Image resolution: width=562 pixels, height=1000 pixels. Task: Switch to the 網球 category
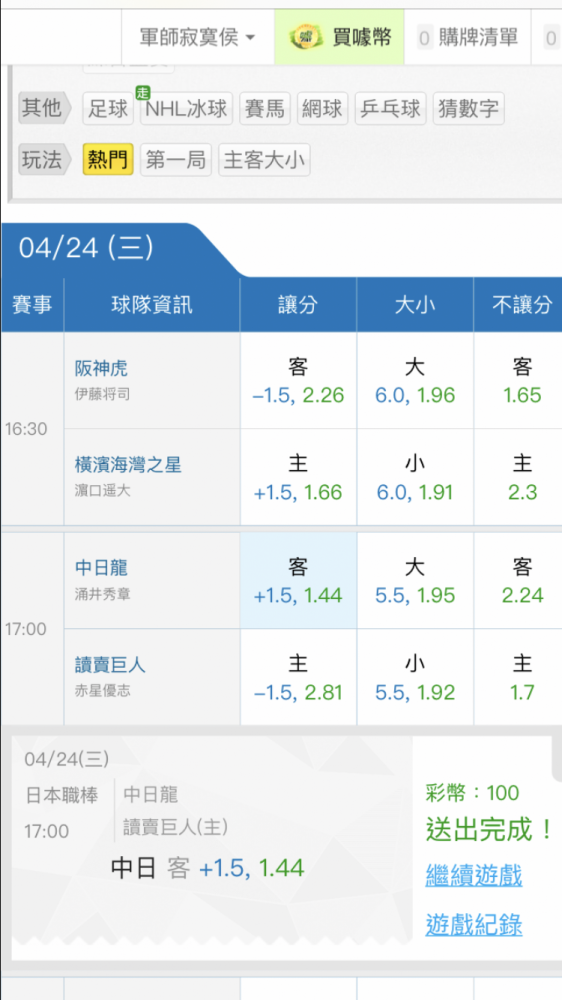point(322,109)
